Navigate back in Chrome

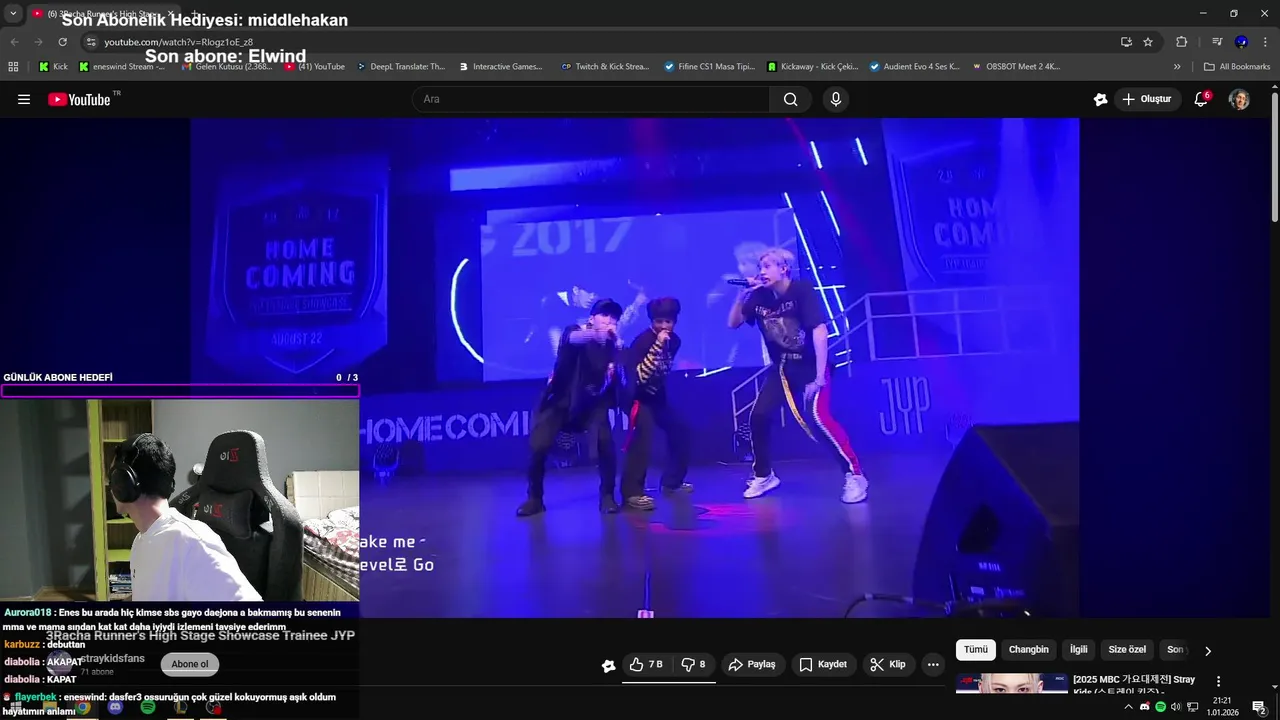pos(14,42)
